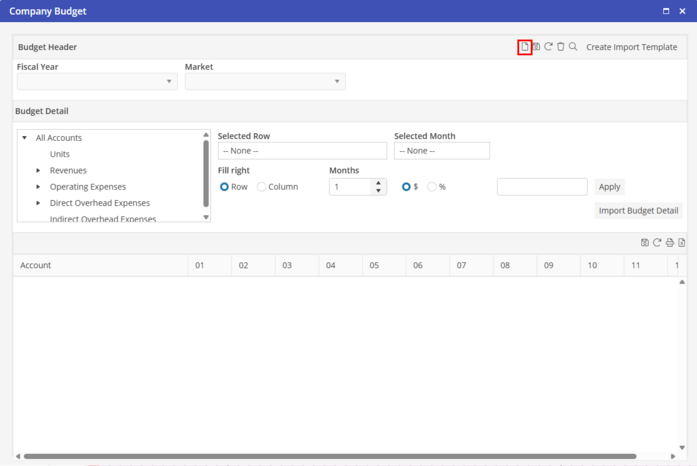Click the Refresh icon in Budget Header
Screen dimensions: 697x466
[x=548, y=47]
